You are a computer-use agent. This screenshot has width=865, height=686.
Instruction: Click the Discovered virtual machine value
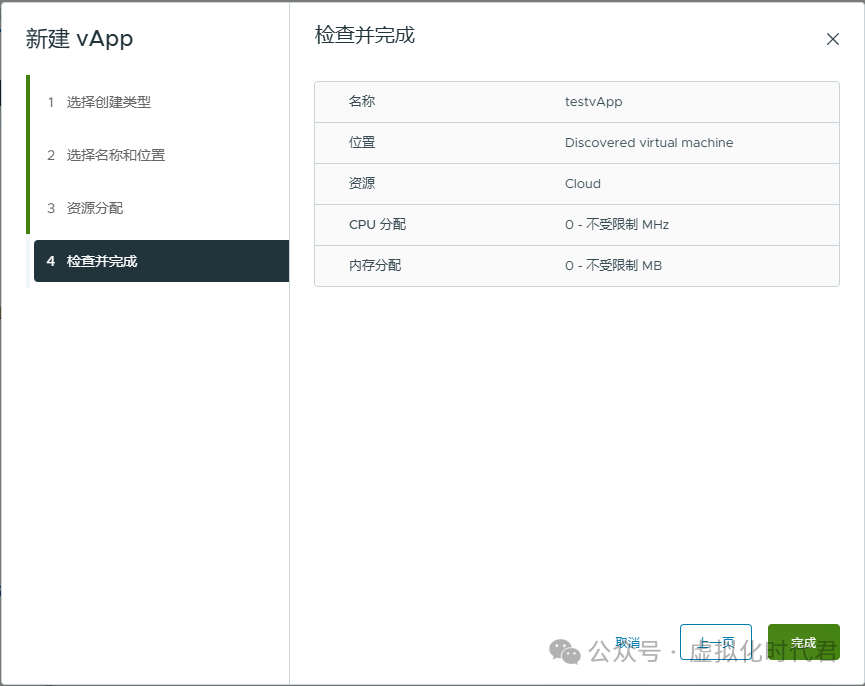tap(649, 142)
